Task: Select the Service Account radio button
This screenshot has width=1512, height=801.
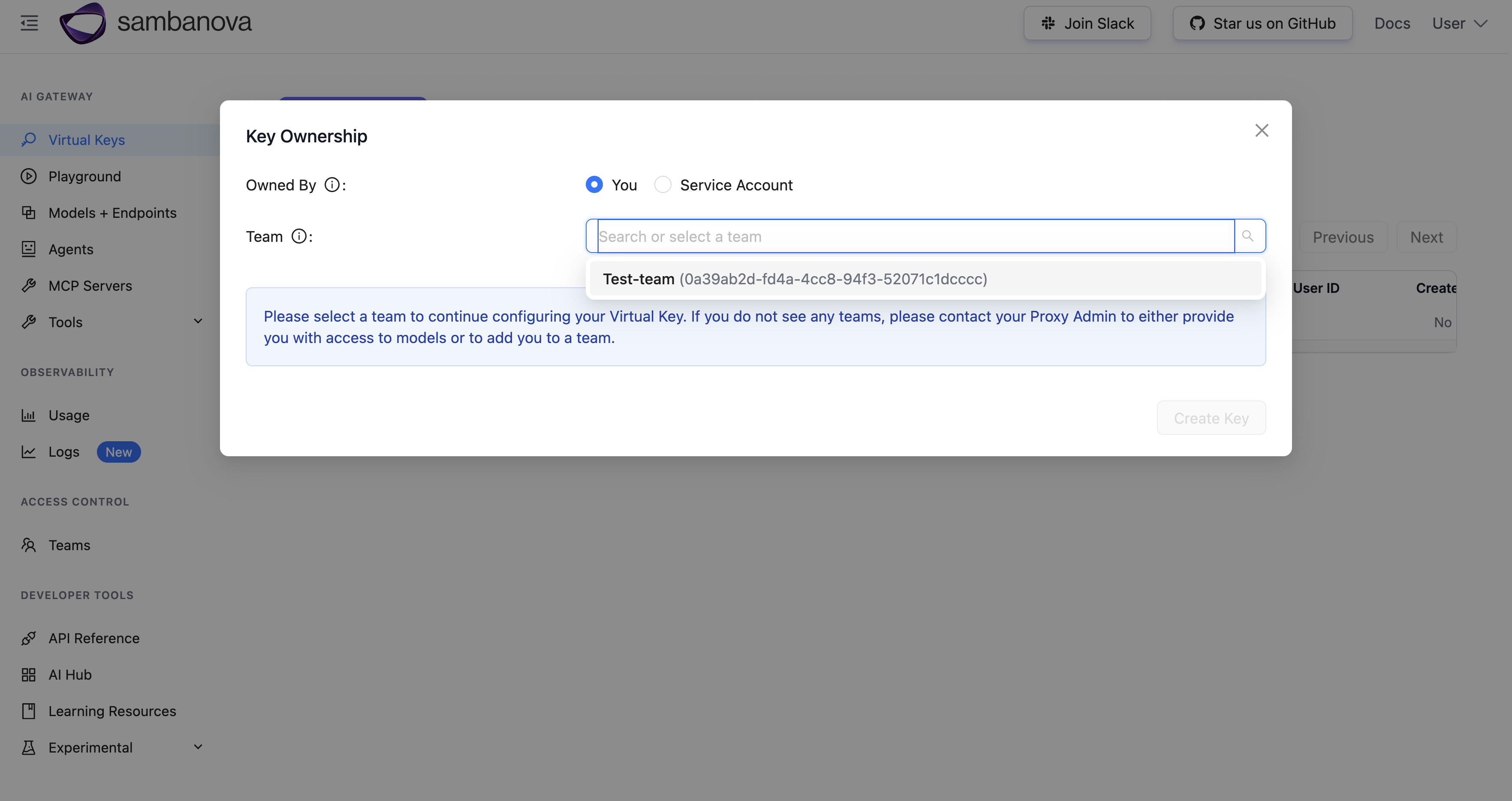Action: 663,185
